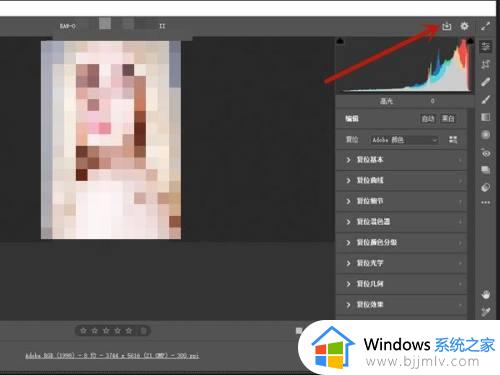Open more image settings three dots
500x375 pixels.
coord(486,202)
